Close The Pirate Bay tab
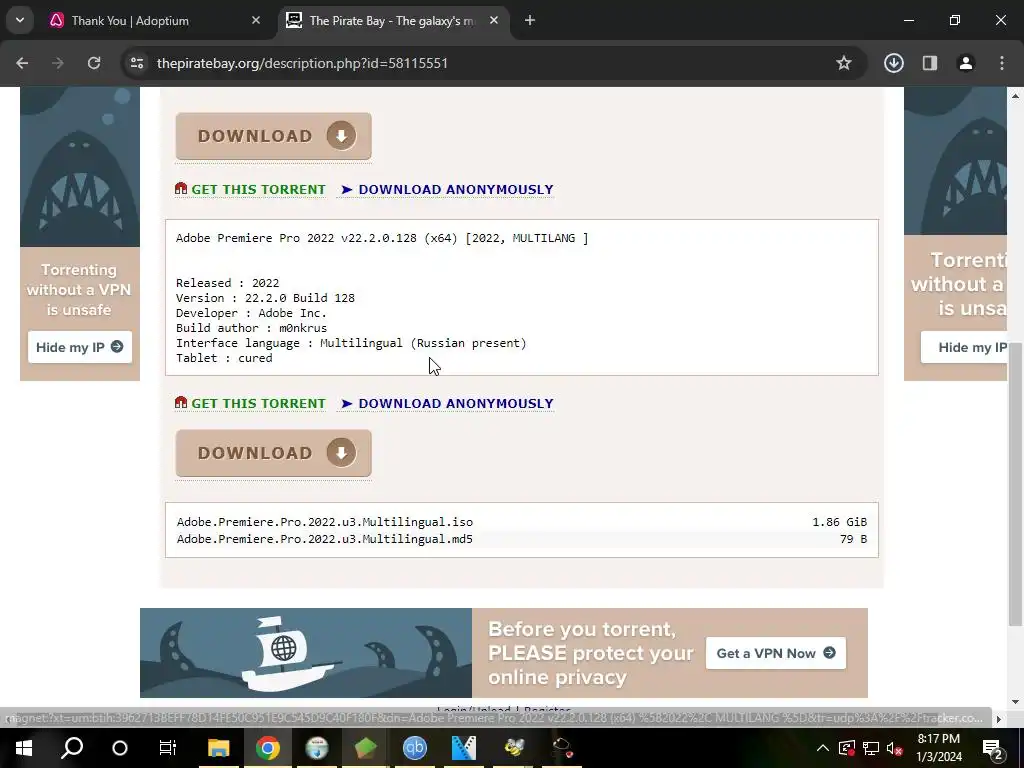Viewport: 1024px width, 768px height. coord(494,21)
